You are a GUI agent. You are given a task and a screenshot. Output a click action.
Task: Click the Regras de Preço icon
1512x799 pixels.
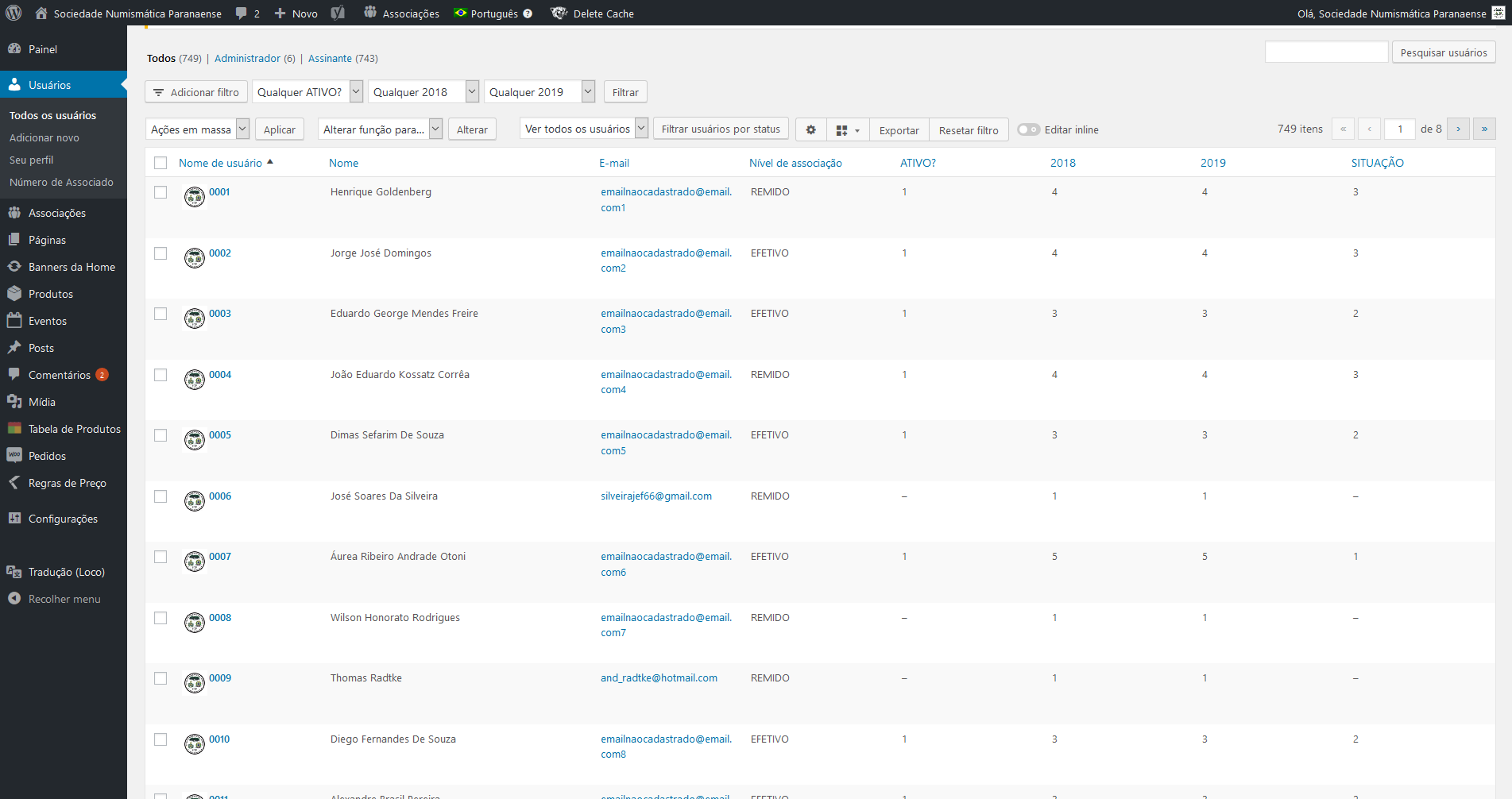pos(14,482)
